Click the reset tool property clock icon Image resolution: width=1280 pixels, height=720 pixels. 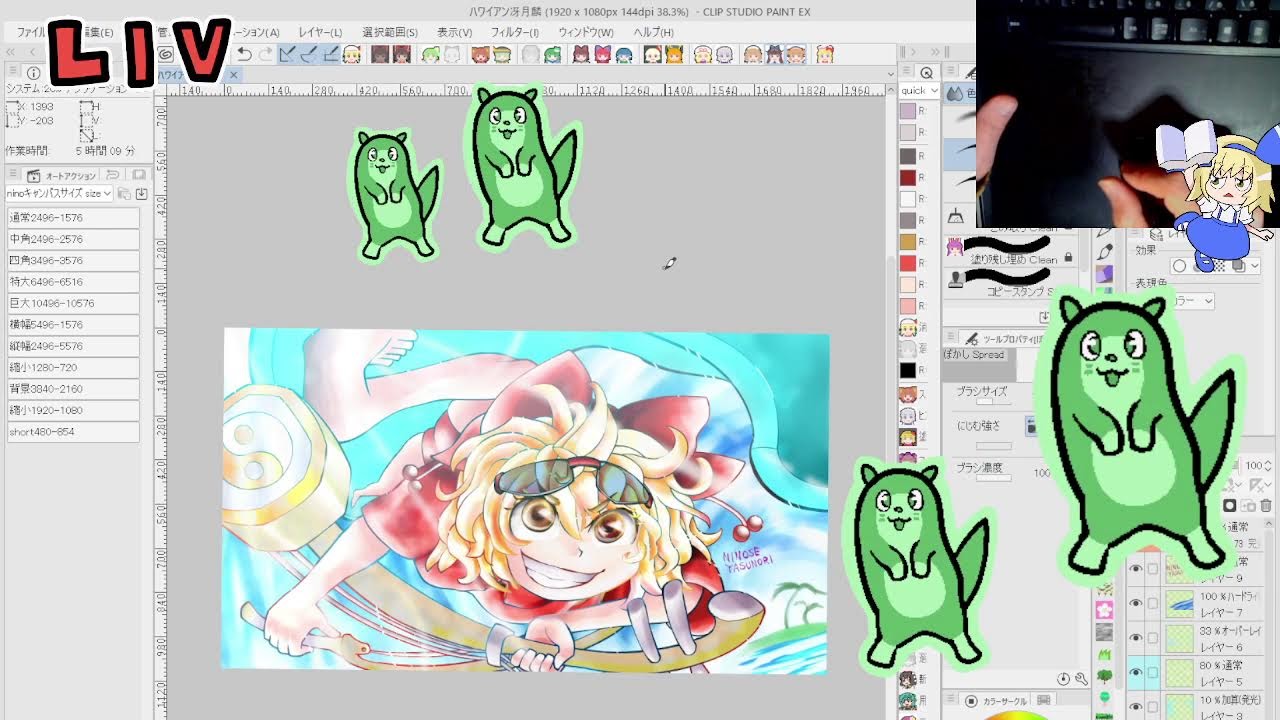point(1065,679)
